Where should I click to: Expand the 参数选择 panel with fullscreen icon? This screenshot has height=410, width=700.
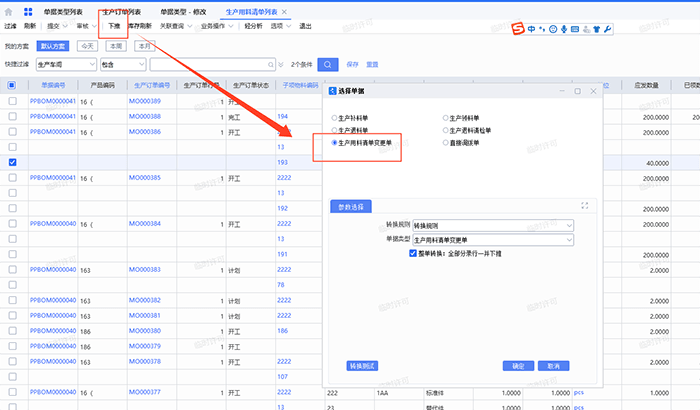[584, 206]
